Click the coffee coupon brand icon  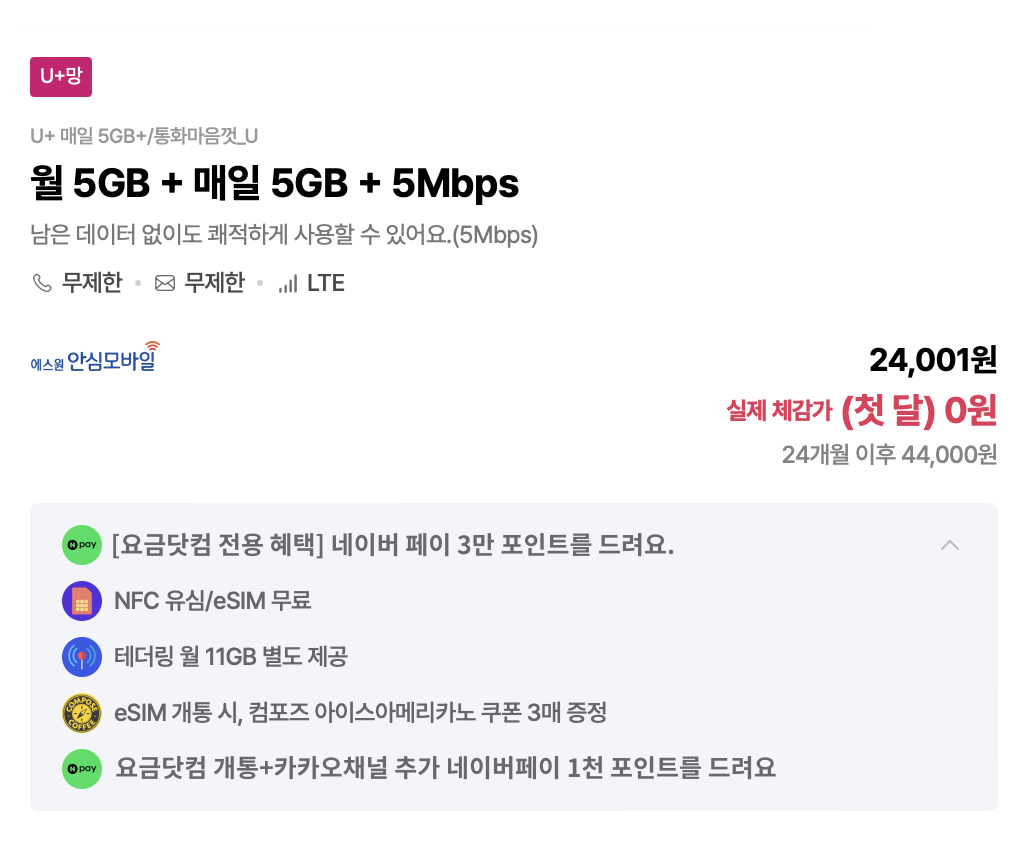[x=81, y=713]
